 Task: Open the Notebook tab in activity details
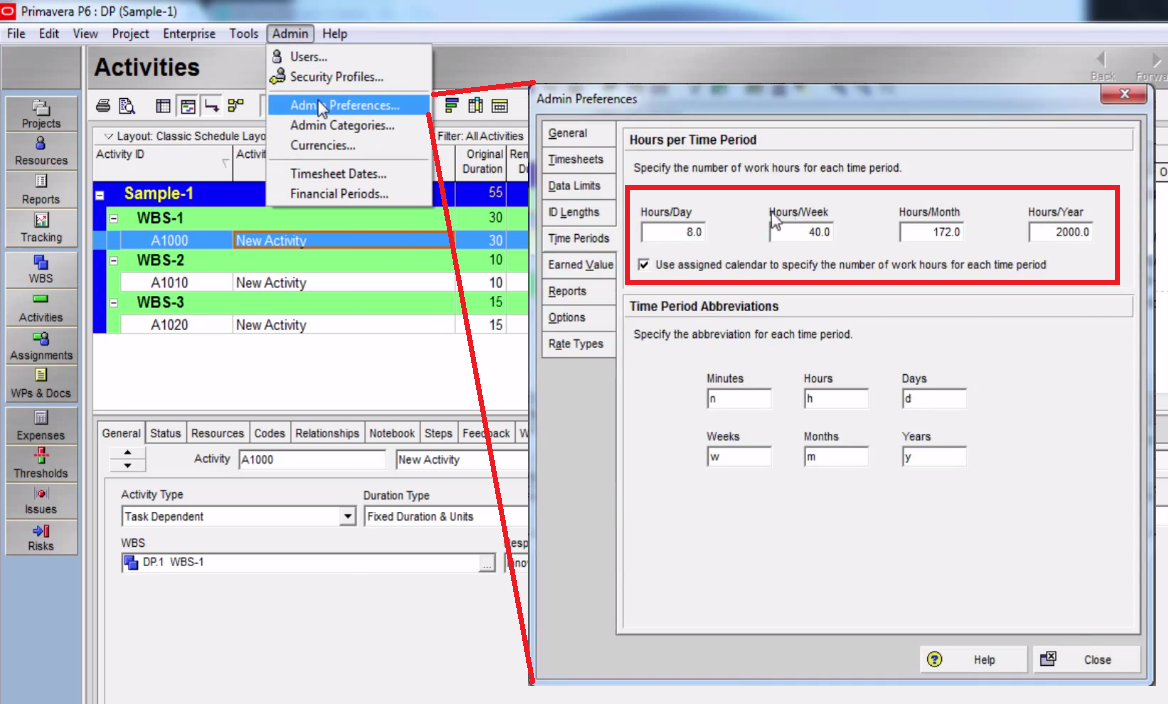tap(392, 434)
